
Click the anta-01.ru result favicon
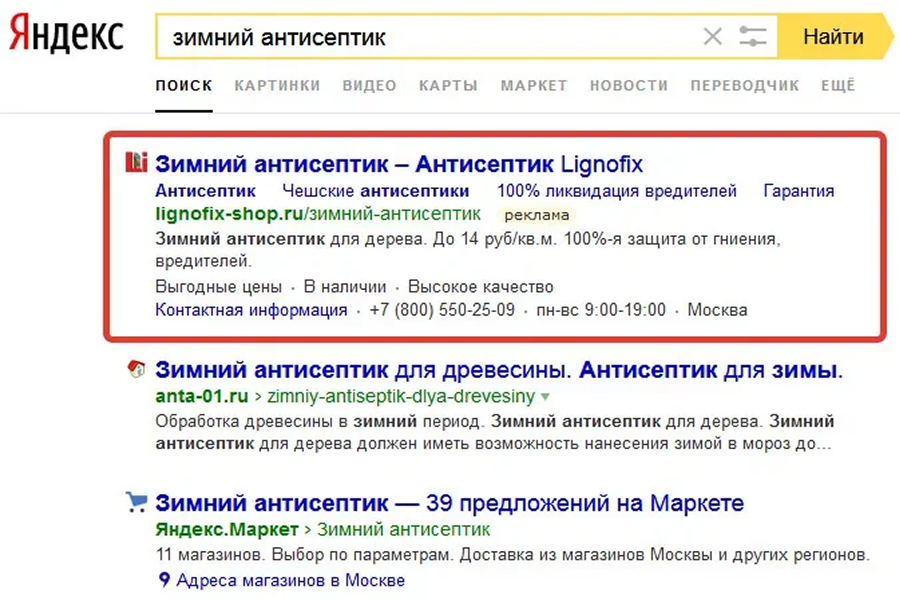tap(138, 370)
